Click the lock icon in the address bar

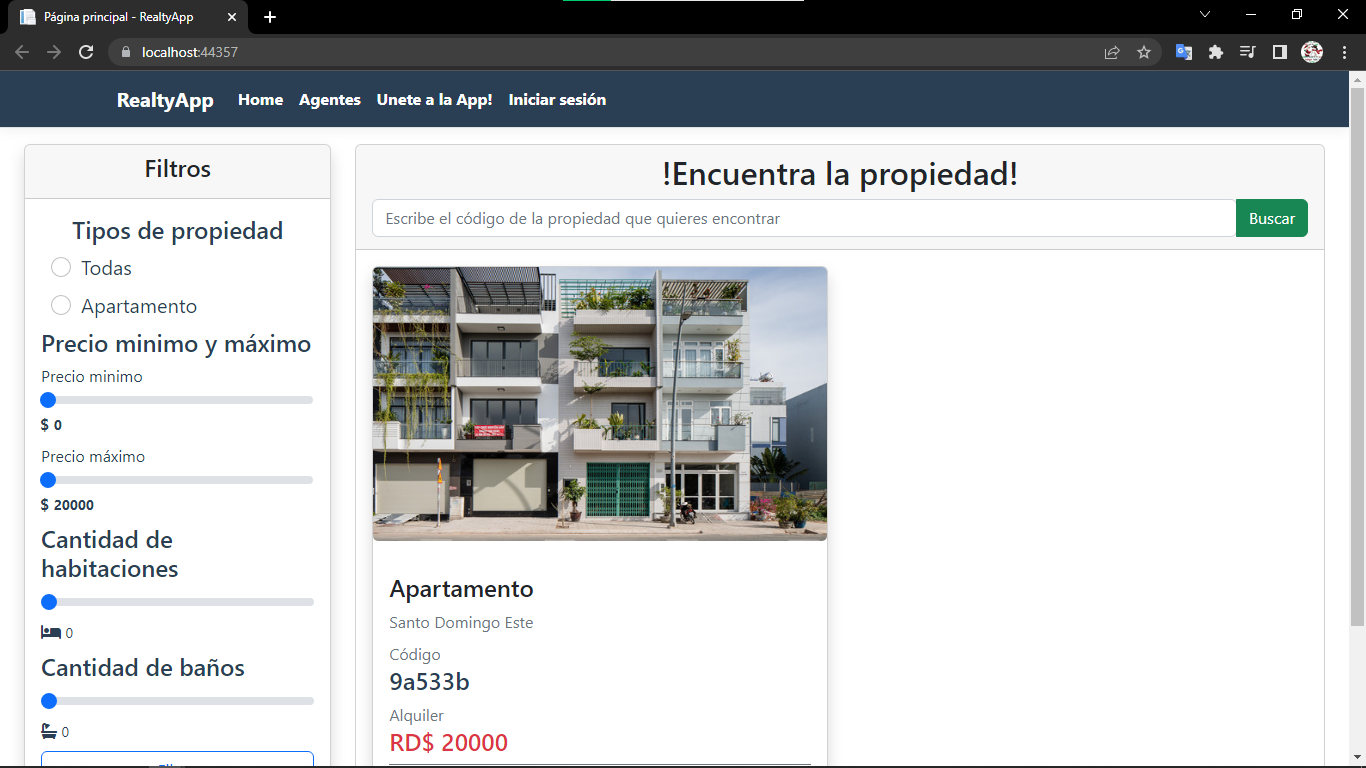coord(126,52)
